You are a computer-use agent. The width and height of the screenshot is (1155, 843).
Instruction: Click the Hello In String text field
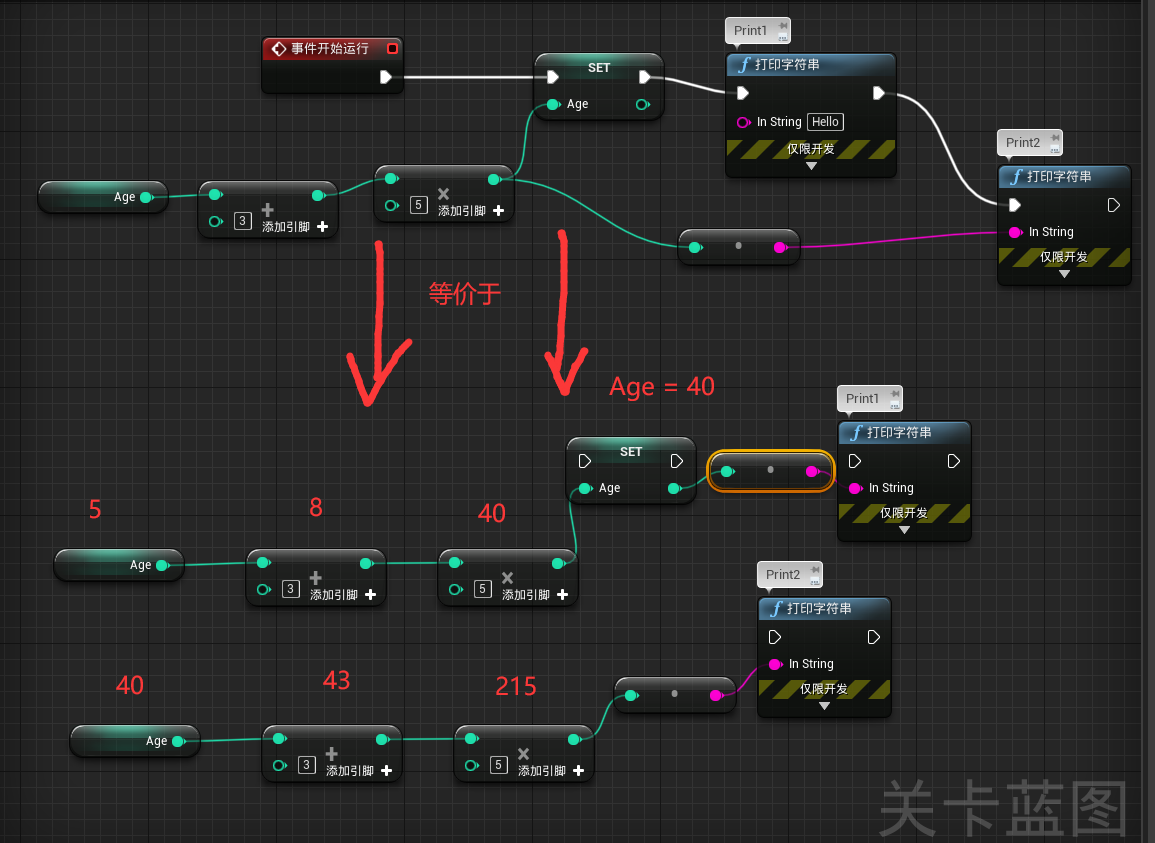pyautogui.click(x=825, y=122)
